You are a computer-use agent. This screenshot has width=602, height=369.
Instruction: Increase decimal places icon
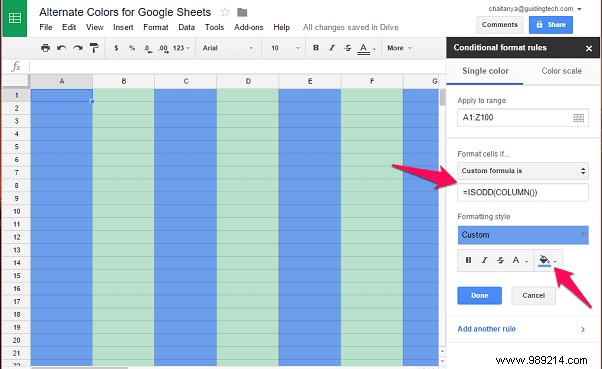(164, 48)
